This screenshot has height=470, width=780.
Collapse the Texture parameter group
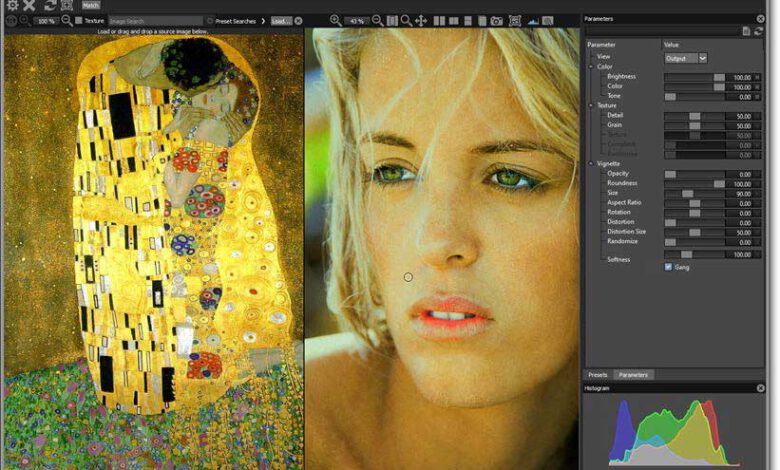pos(591,105)
